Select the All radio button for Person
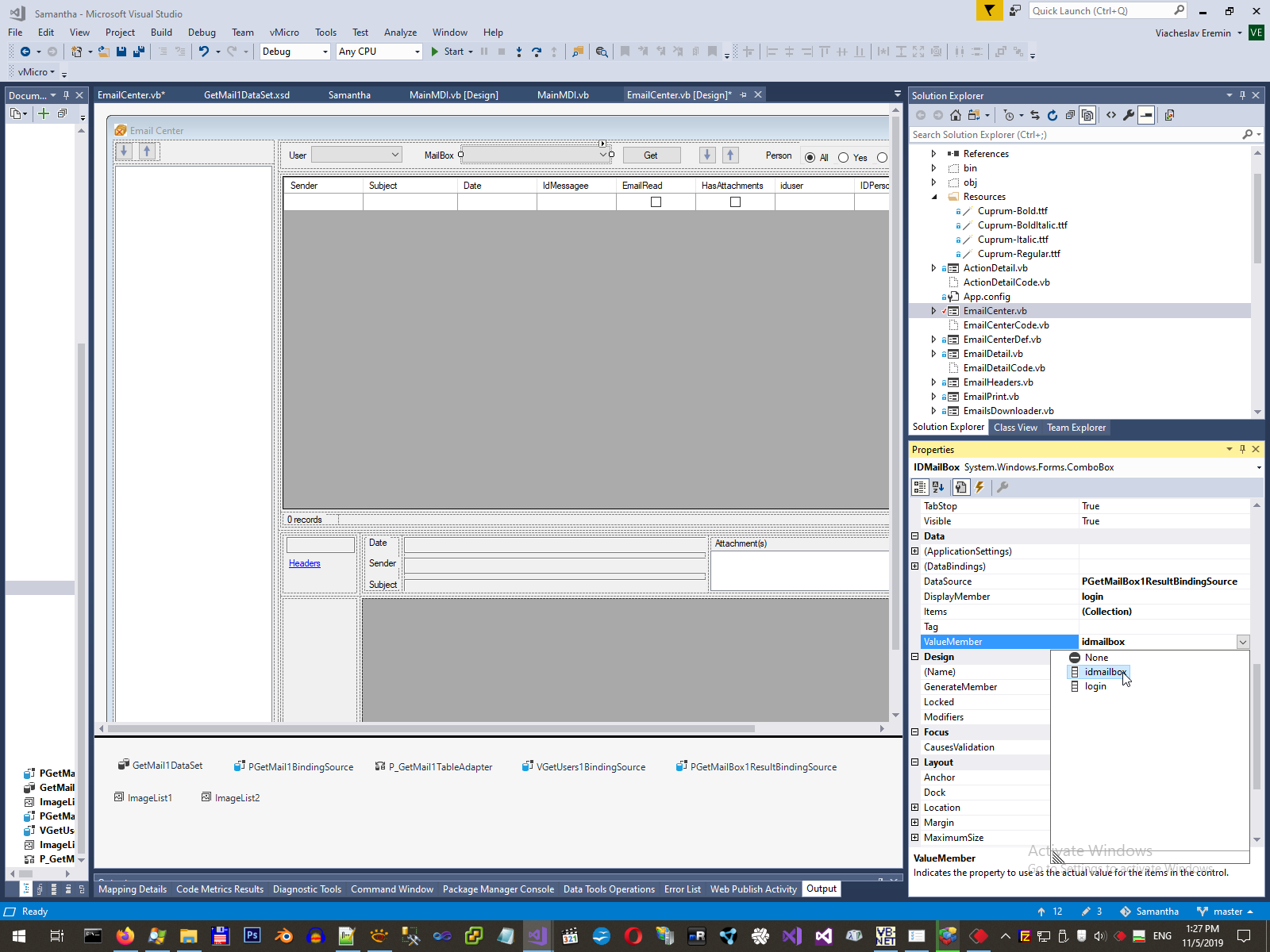The height and width of the screenshot is (952, 1270). click(810, 157)
